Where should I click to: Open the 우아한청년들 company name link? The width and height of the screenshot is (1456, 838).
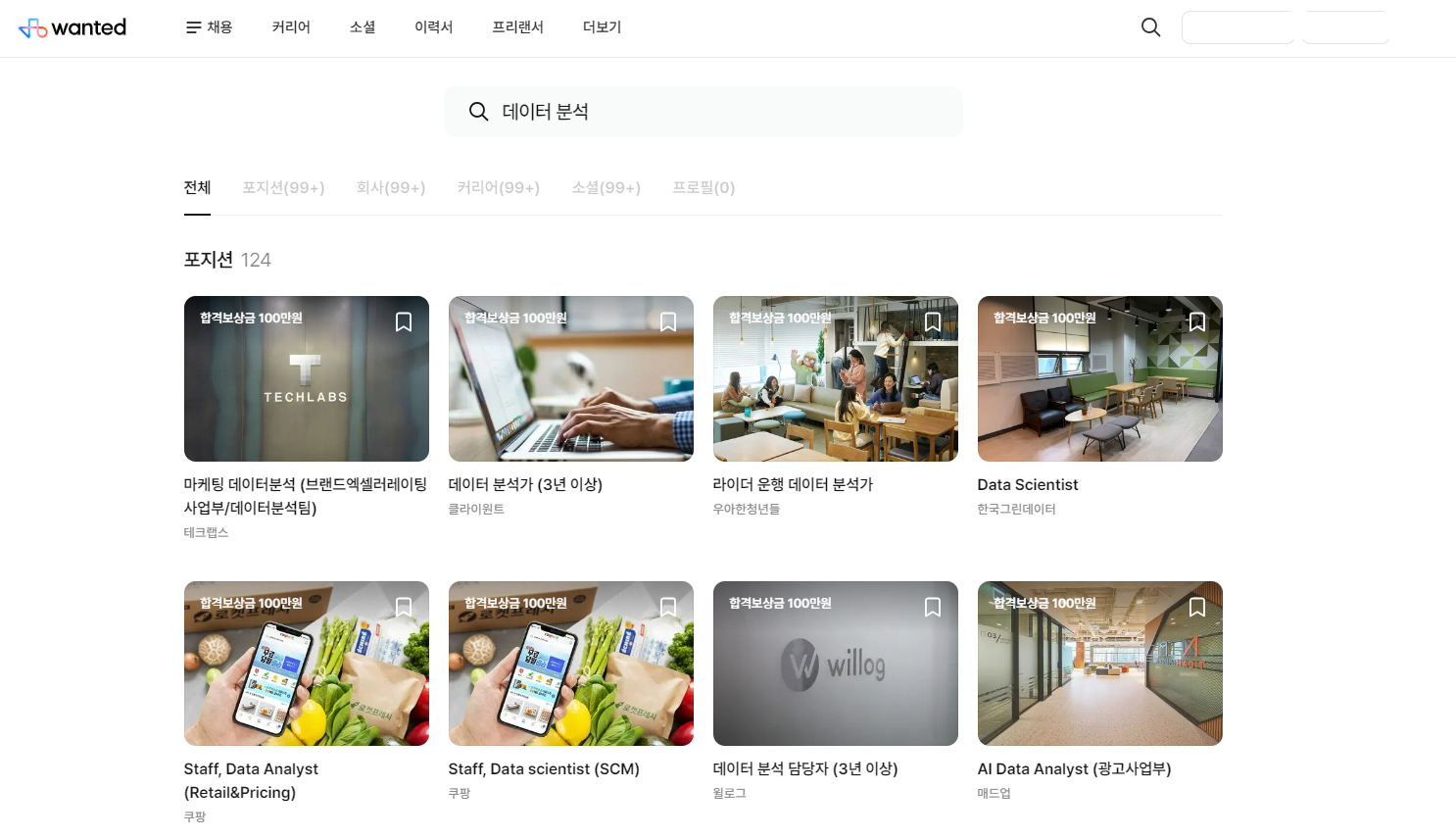[x=746, y=510]
